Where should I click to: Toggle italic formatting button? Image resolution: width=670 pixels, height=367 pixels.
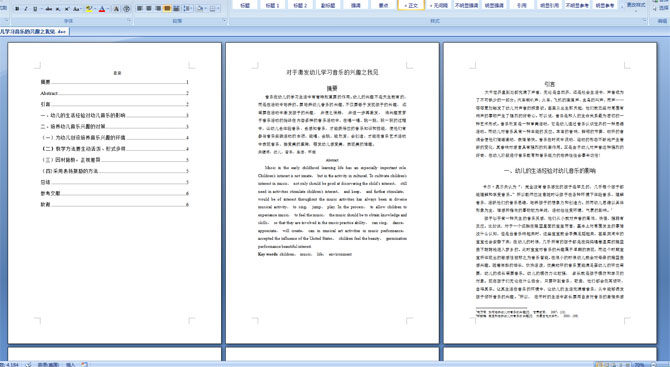pyautogui.click(x=26, y=9)
